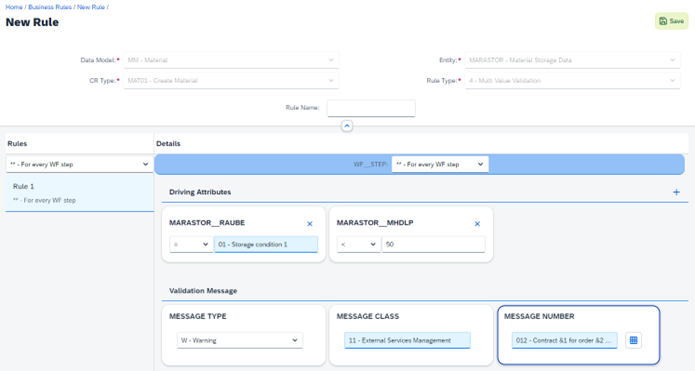The image size is (695, 371).
Task: Open MARASTOR__MHDLP operator dropdown
Action: 358,244
